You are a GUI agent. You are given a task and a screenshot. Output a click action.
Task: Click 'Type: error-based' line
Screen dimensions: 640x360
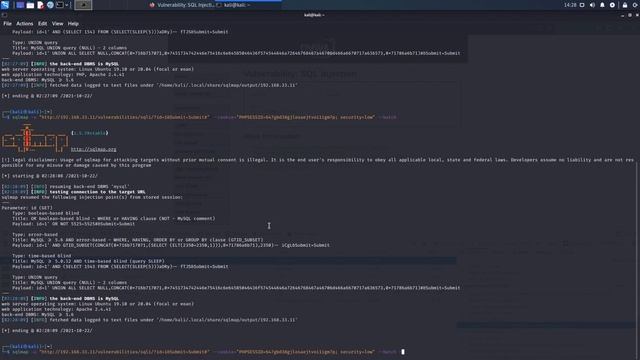[x=35, y=235]
